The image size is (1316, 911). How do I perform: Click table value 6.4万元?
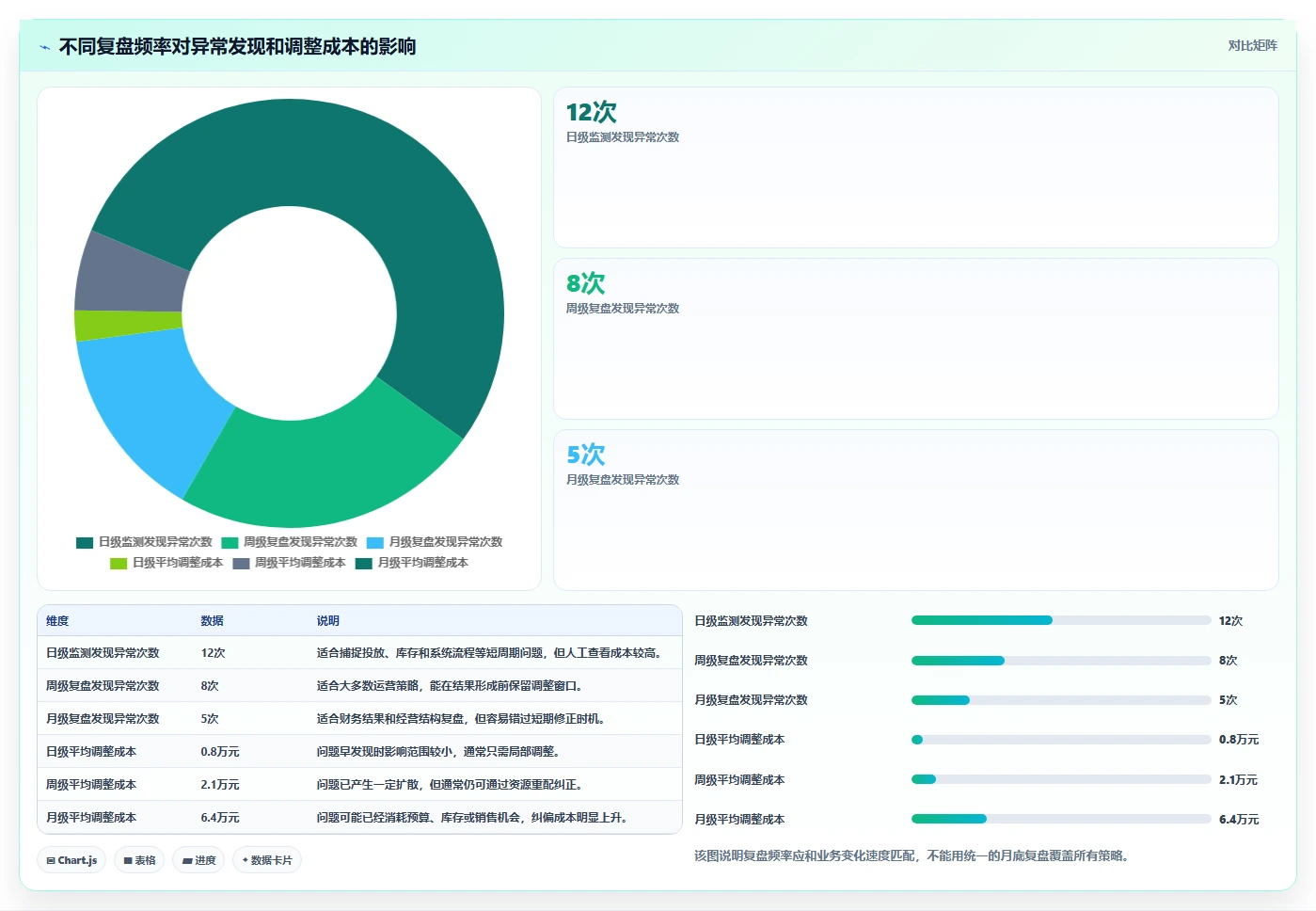point(220,818)
